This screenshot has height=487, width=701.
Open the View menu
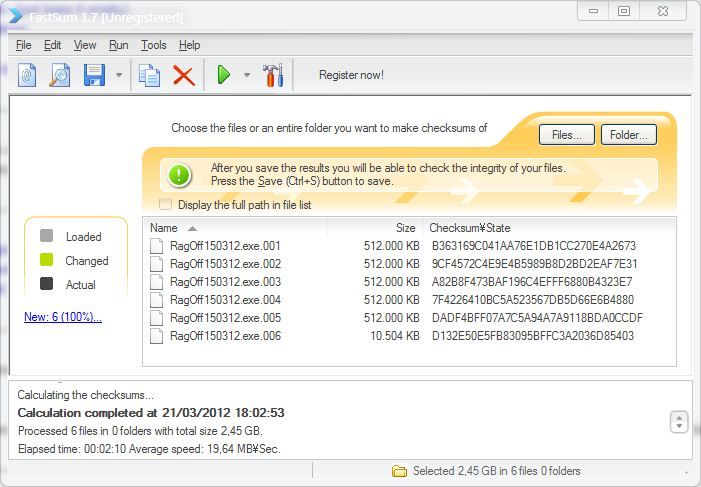[85, 45]
